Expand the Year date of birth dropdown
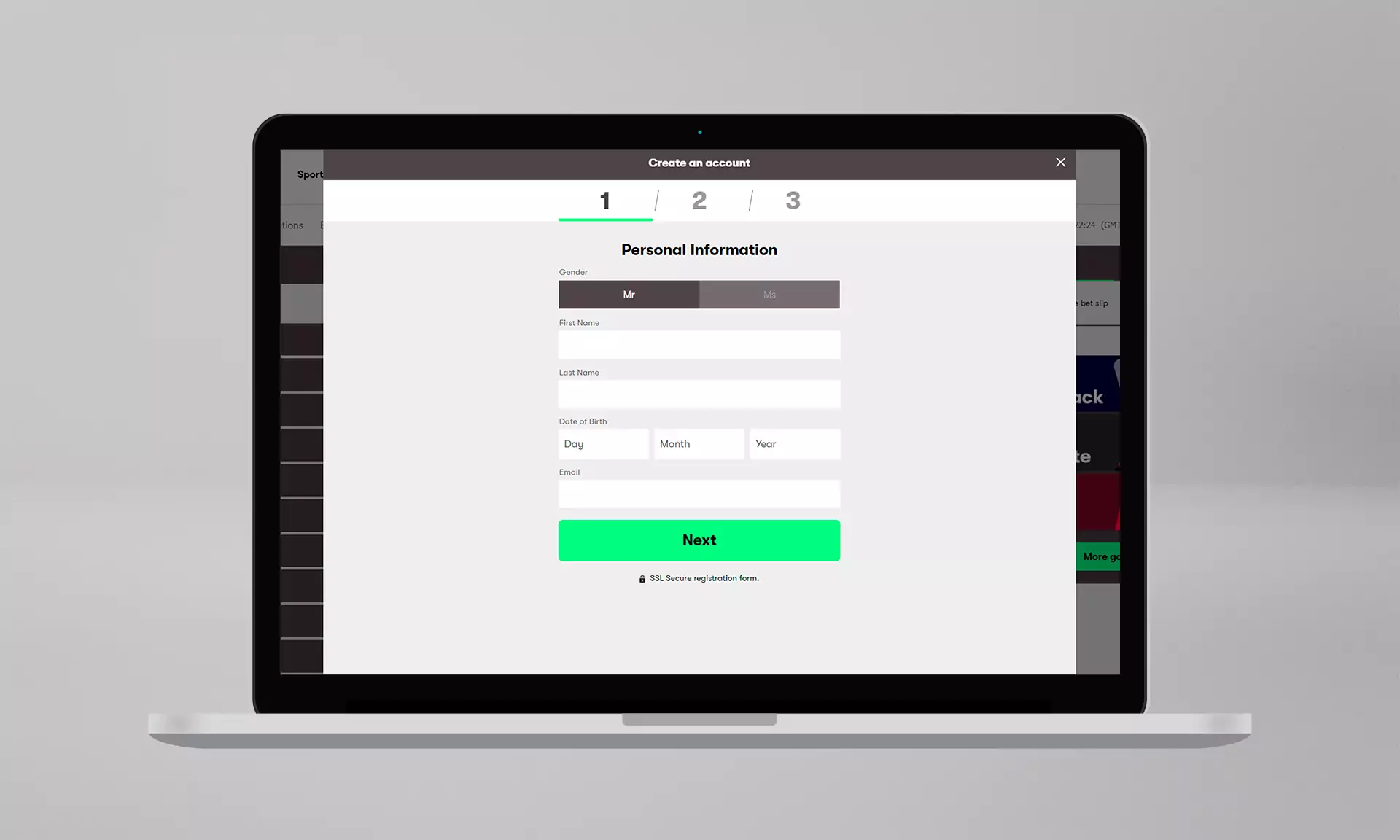Viewport: 1400px width, 840px height. pos(795,443)
